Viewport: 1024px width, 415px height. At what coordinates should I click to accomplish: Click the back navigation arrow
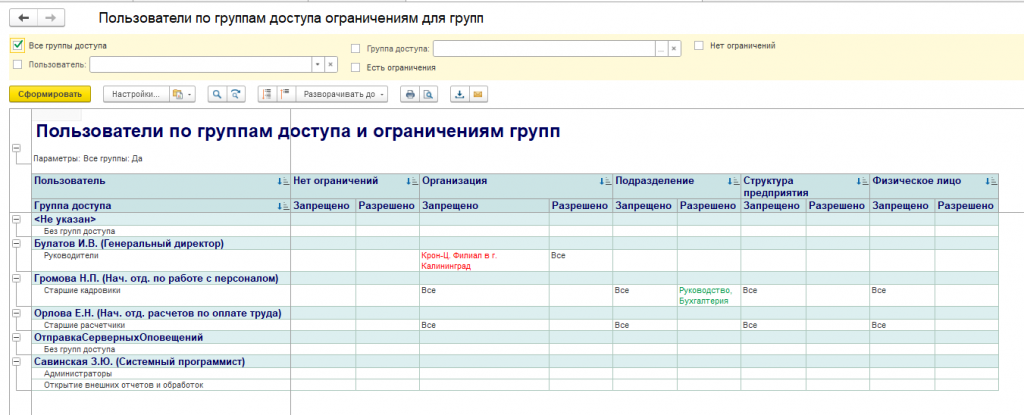click(23, 19)
